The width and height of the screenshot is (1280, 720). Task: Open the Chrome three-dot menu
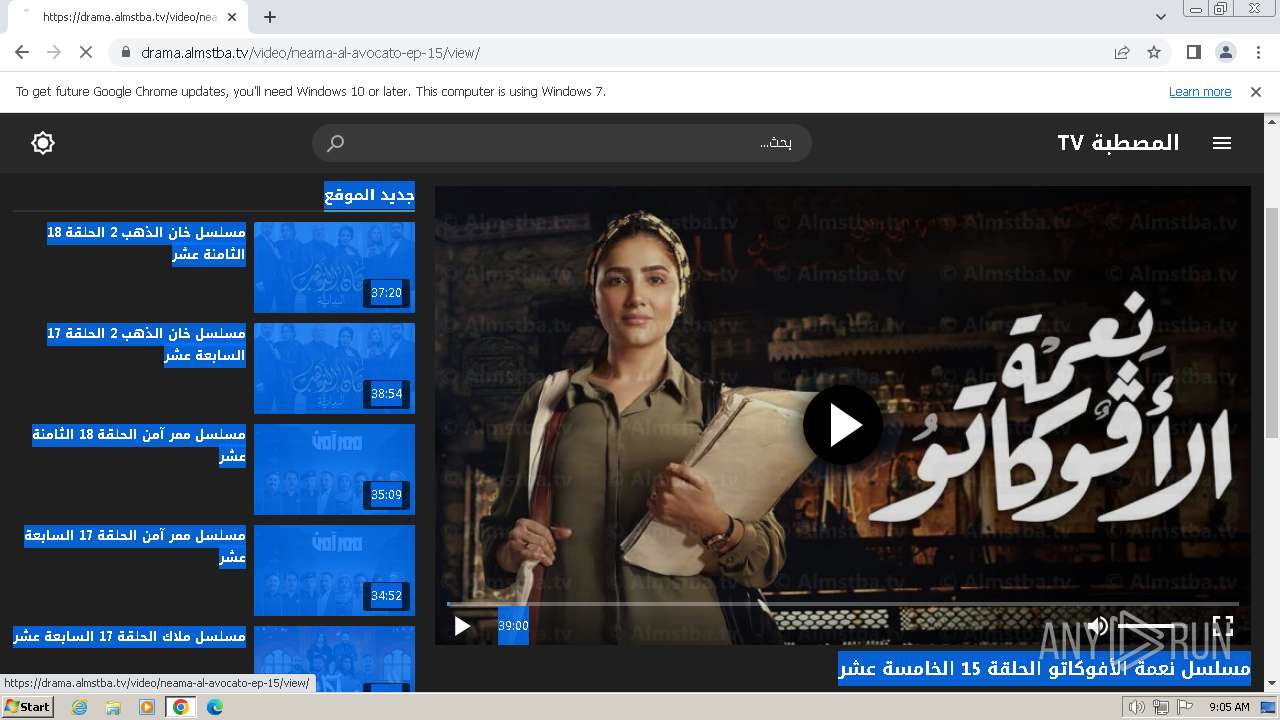[x=1257, y=52]
